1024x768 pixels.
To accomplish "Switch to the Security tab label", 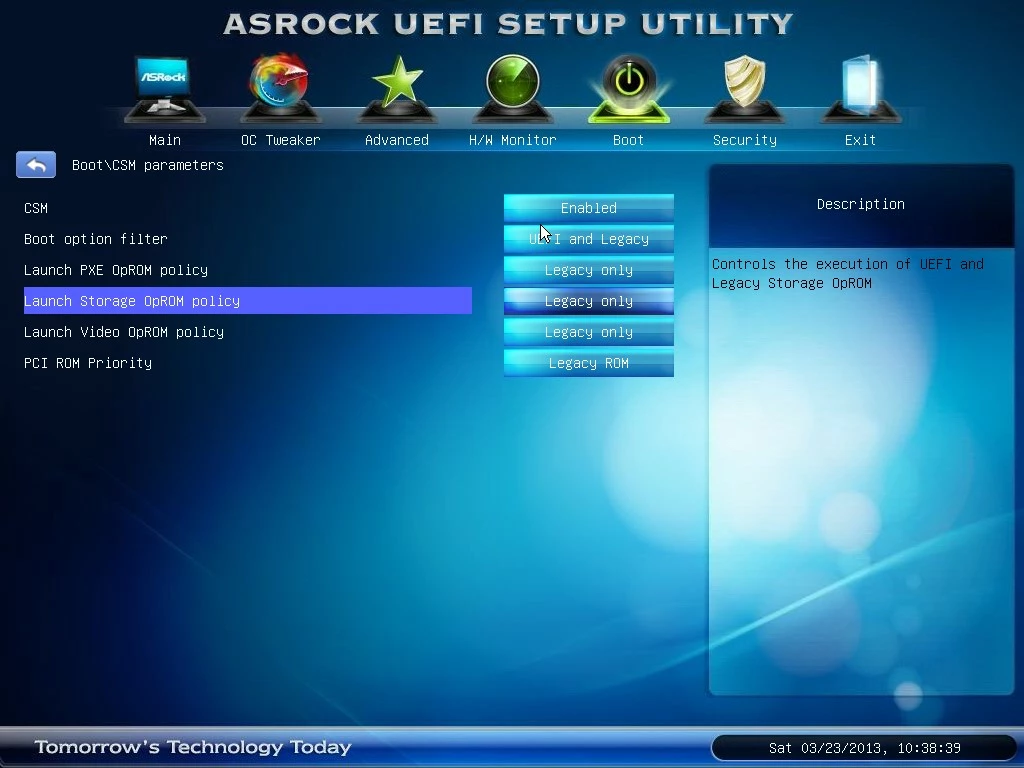I will [744, 140].
